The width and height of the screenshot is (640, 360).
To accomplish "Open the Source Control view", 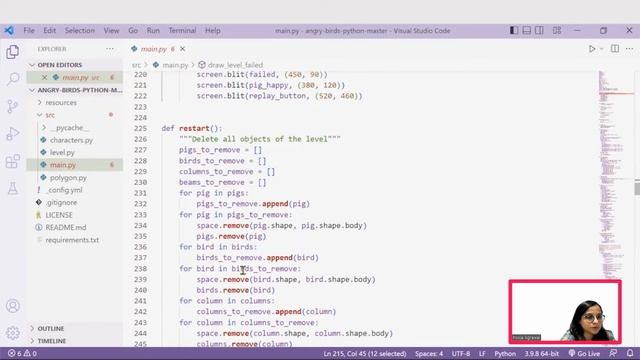I will [13, 106].
